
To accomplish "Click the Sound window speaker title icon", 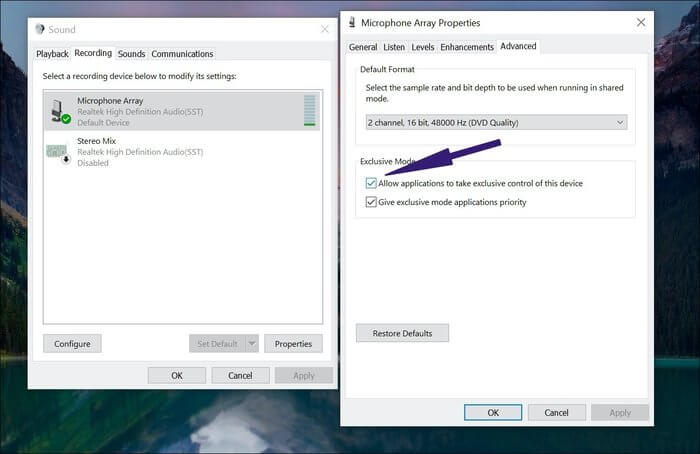I will click(x=40, y=29).
